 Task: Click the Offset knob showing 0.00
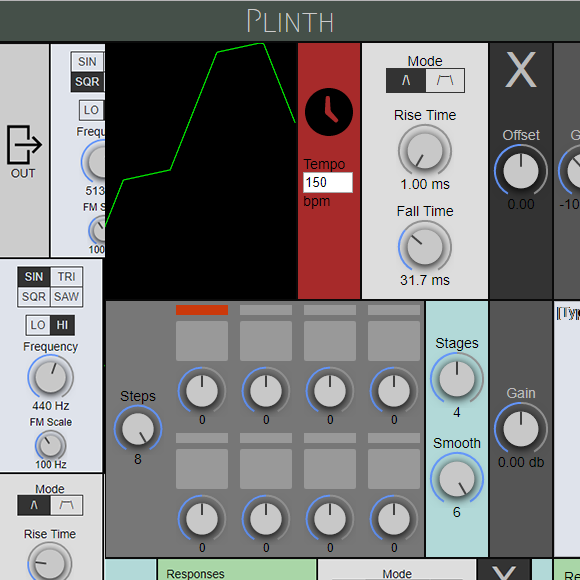click(x=521, y=171)
